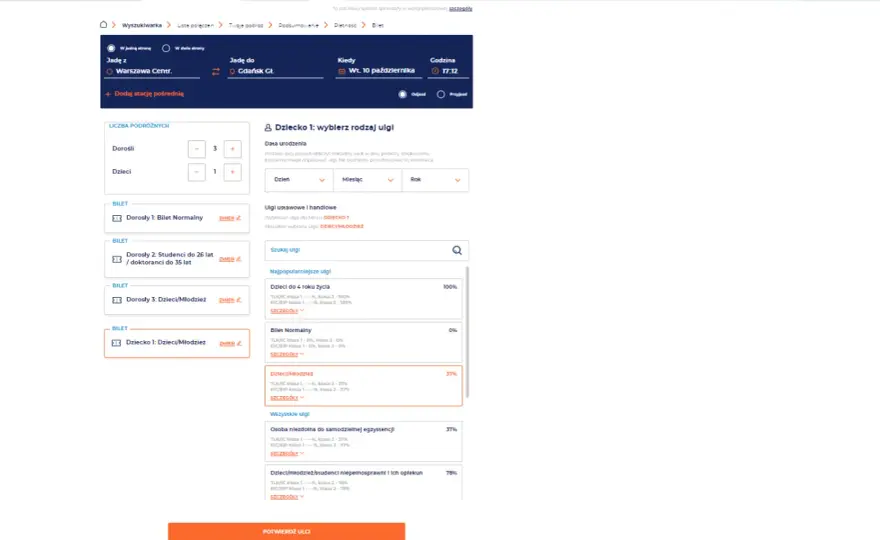Open Dzień birth date dropdown
Screen dimensions: 880x540
tap(299, 180)
